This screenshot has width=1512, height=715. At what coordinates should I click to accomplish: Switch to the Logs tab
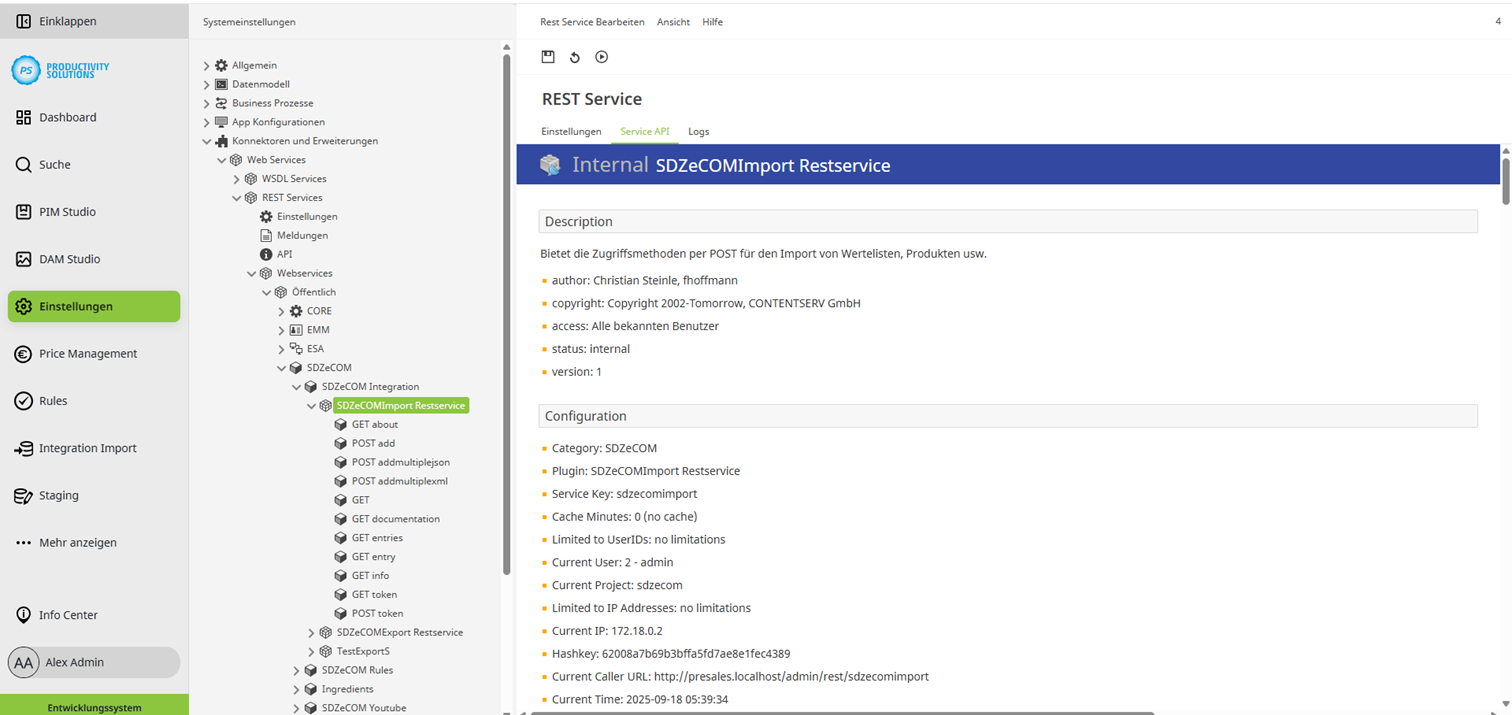pyautogui.click(x=698, y=131)
